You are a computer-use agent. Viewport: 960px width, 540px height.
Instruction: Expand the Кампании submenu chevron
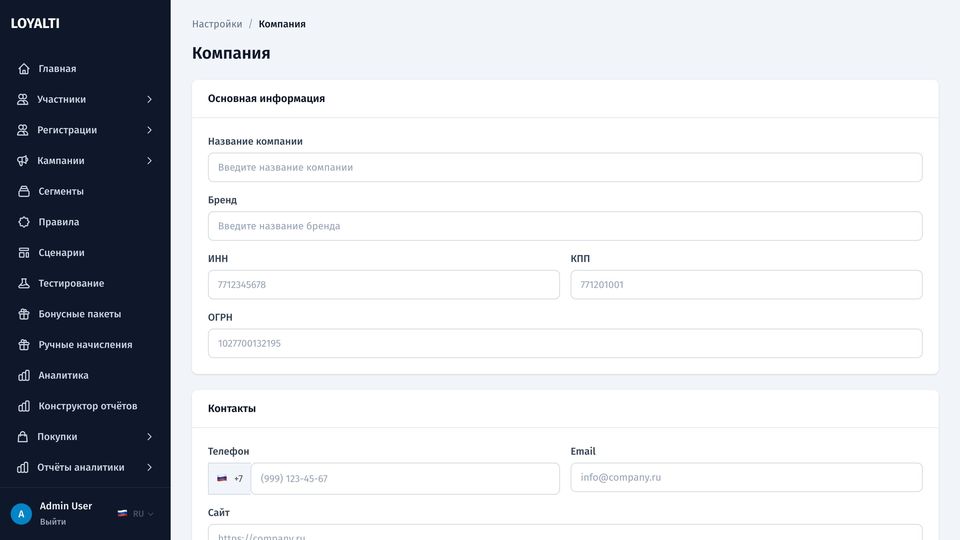coord(149,160)
